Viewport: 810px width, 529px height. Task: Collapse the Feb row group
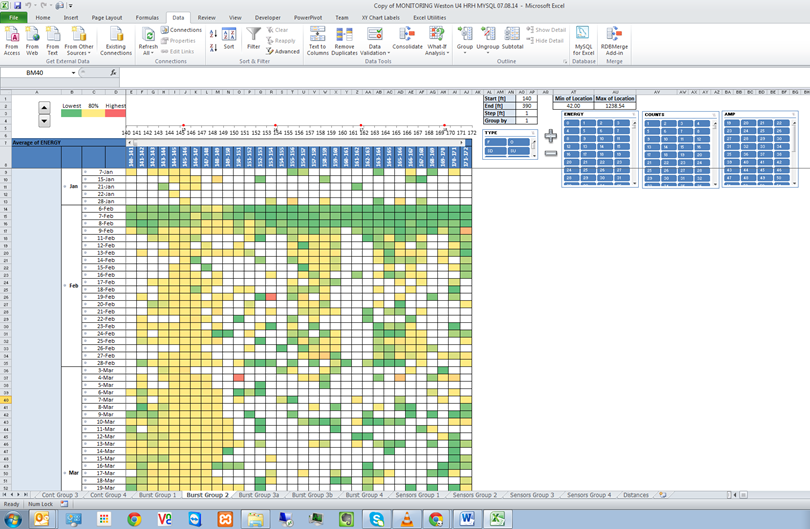tap(65, 286)
